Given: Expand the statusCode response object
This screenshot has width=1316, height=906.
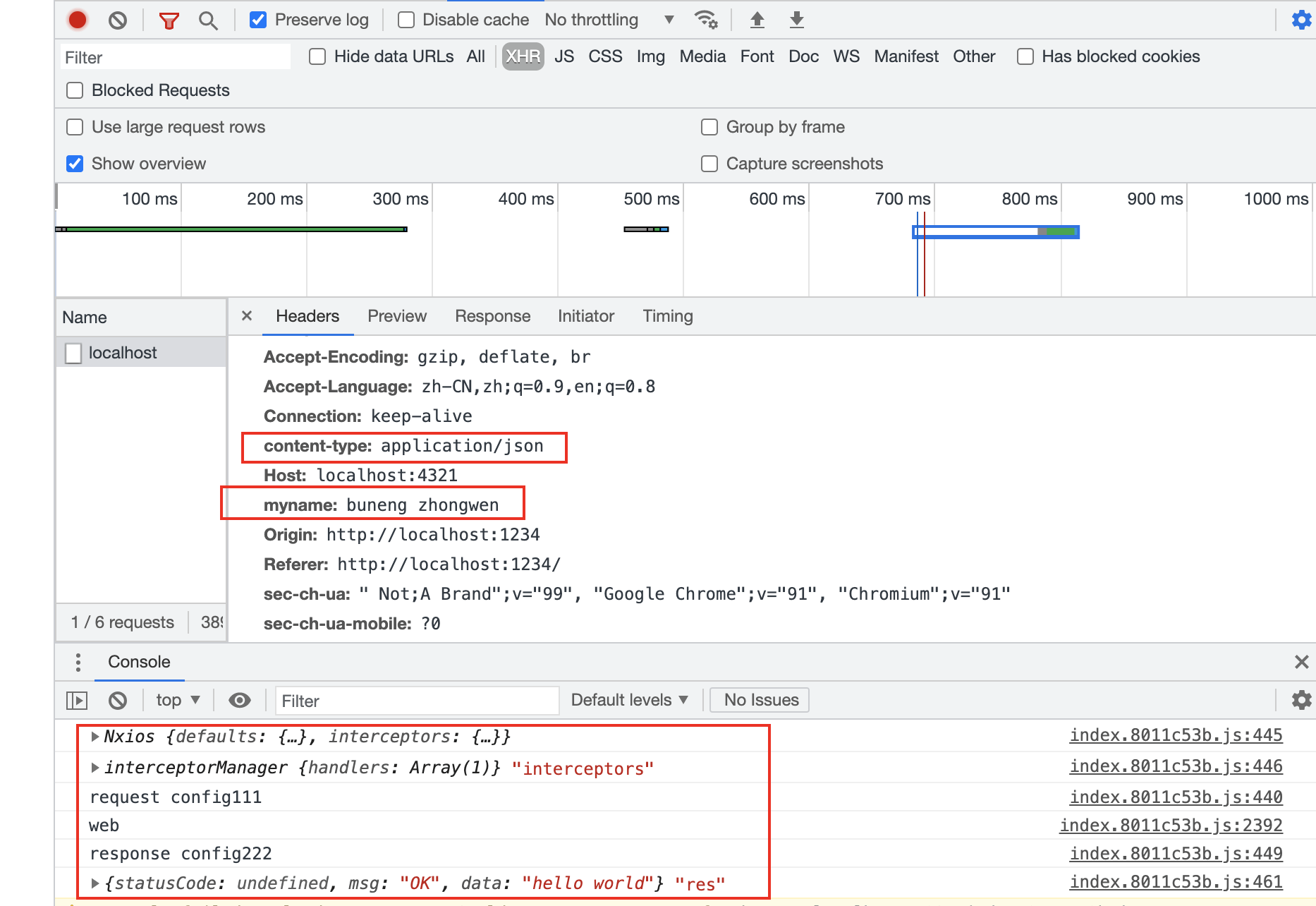Looking at the screenshot, I should [x=95, y=883].
